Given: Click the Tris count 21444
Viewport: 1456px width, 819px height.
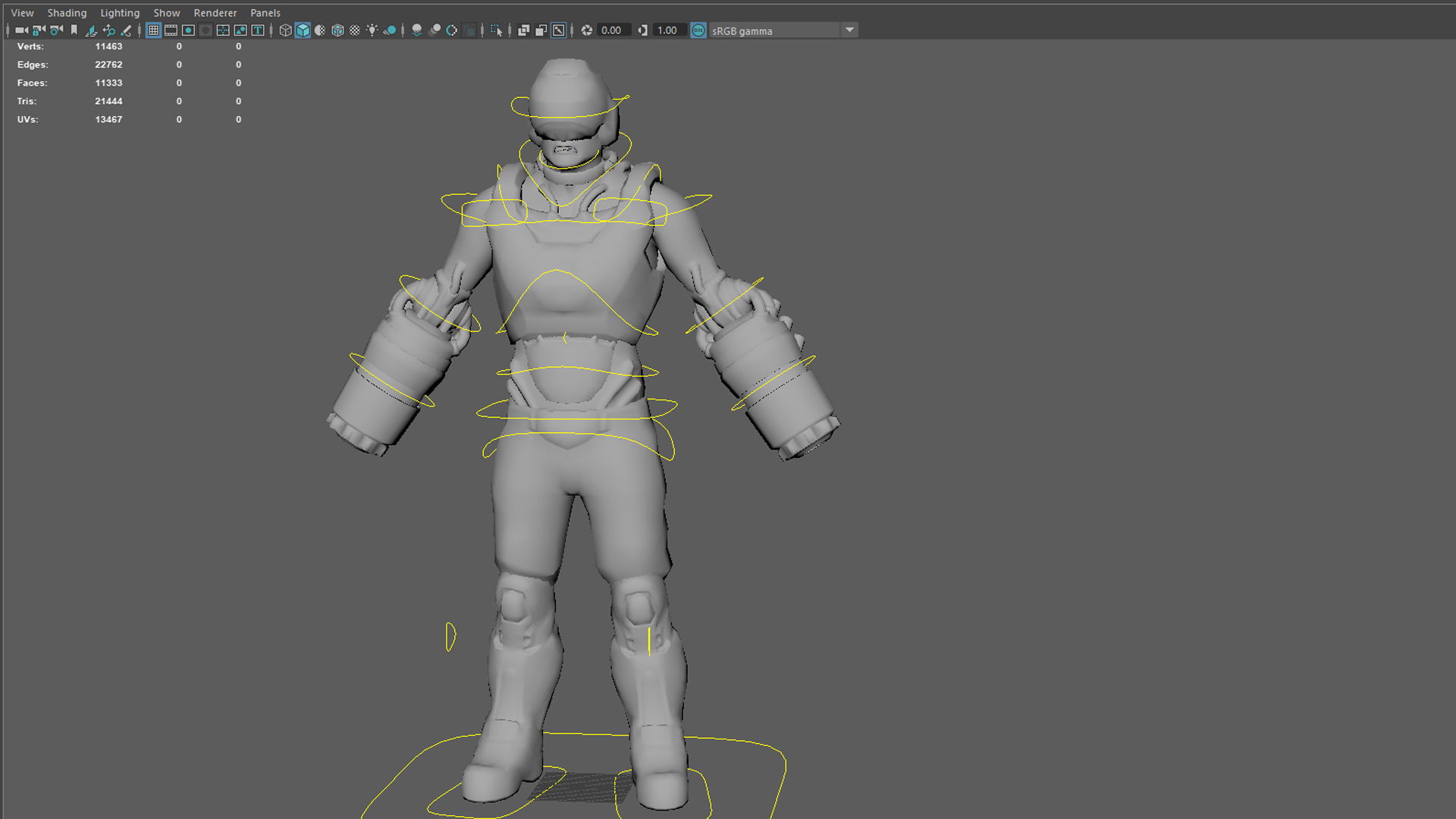Looking at the screenshot, I should (x=108, y=101).
